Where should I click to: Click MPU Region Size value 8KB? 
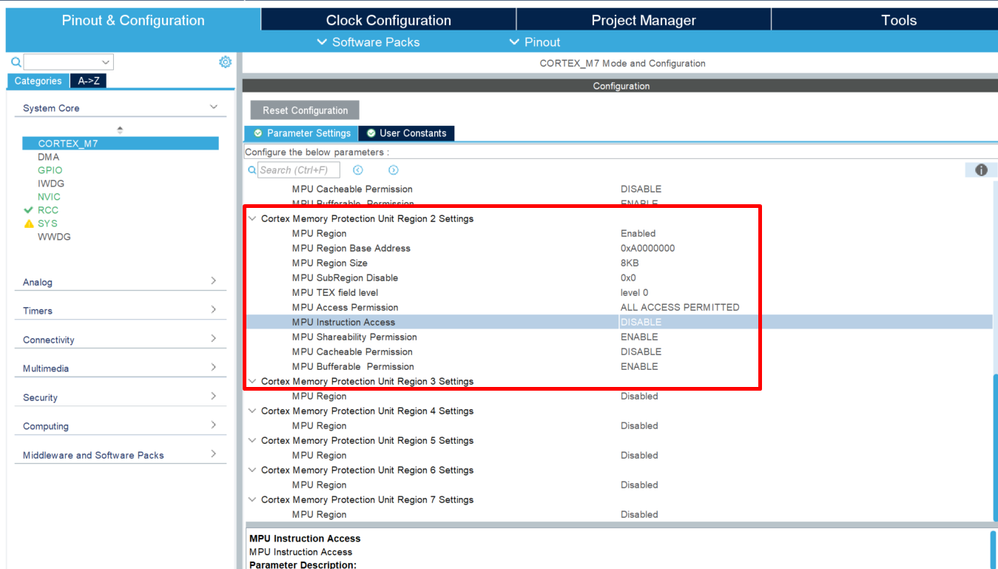pos(629,263)
